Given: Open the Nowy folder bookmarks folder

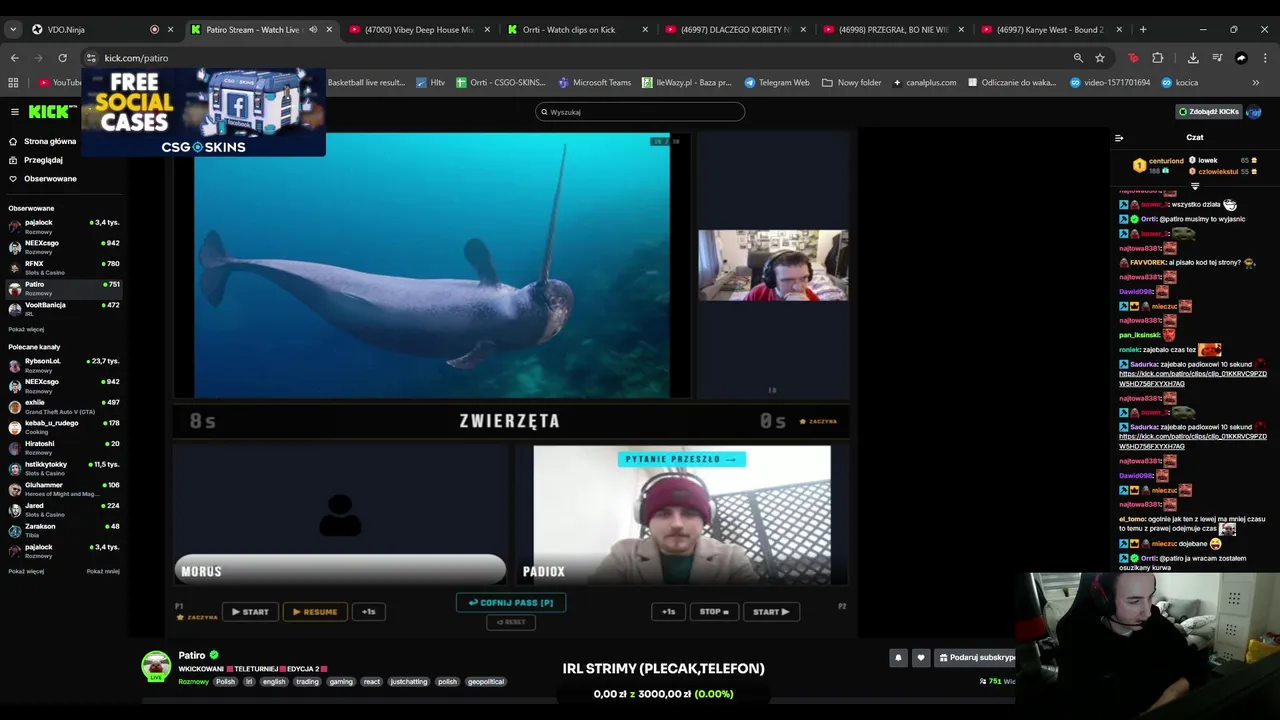Looking at the screenshot, I should click(852, 82).
